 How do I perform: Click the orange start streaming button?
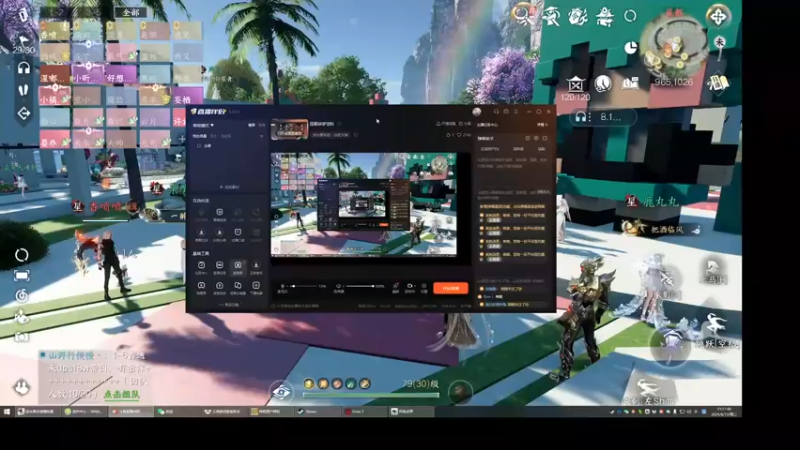(x=451, y=288)
